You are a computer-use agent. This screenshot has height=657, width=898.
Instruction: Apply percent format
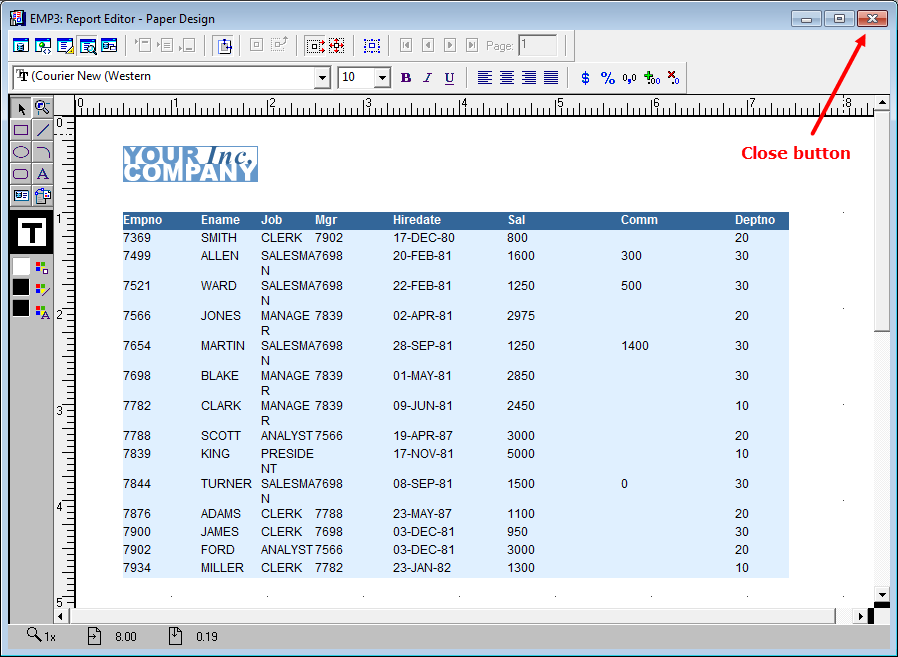coord(608,77)
